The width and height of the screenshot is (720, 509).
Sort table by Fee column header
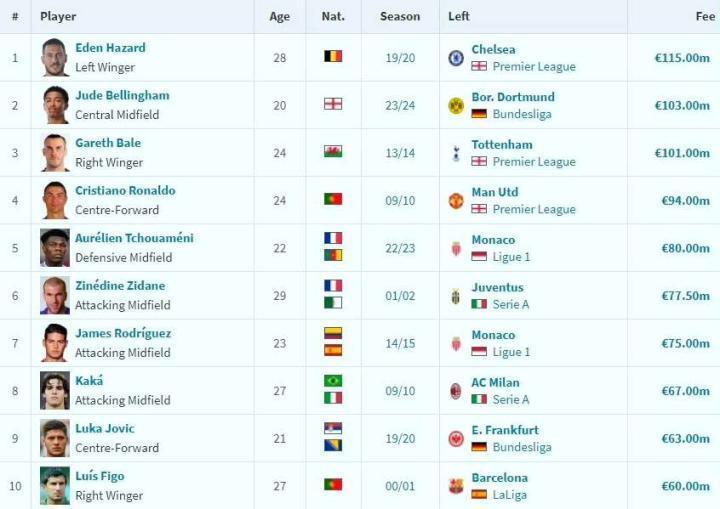705,16
